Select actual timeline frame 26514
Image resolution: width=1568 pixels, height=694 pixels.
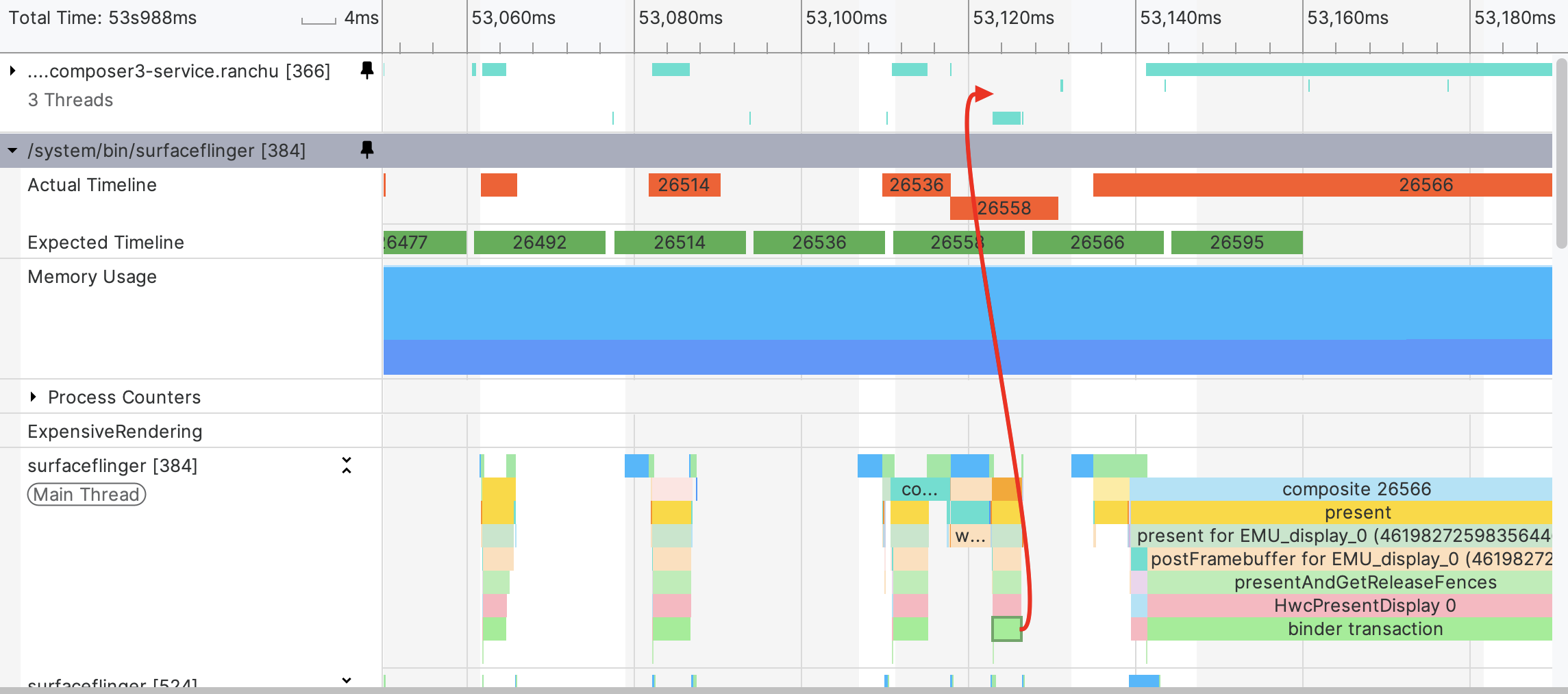(x=684, y=185)
